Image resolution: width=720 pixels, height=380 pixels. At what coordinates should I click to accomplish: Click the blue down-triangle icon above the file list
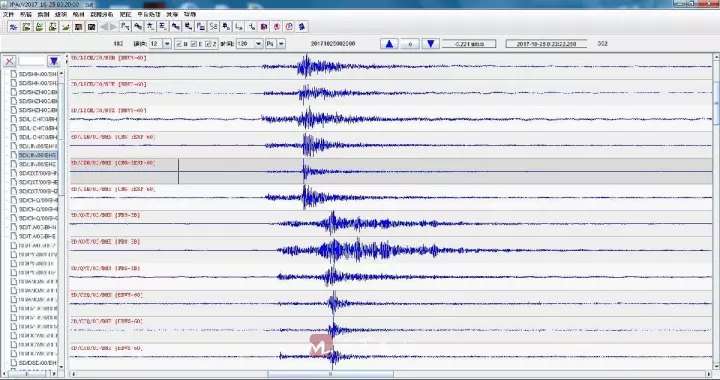(x=54, y=61)
